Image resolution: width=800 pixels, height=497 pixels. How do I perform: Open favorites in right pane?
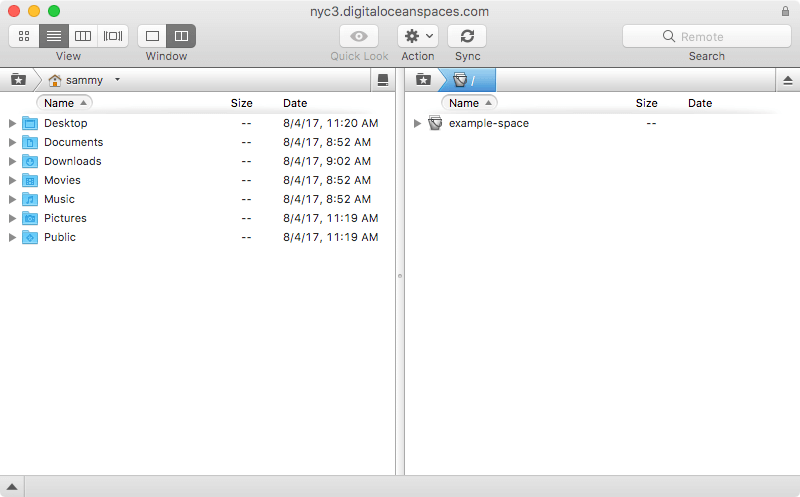coord(423,80)
